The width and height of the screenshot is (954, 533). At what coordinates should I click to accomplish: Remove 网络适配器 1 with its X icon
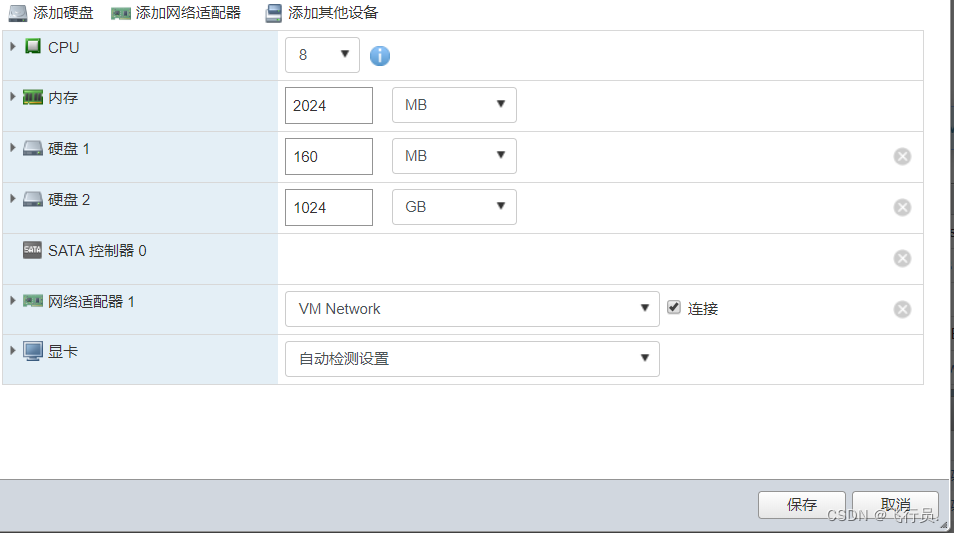(x=902, y=310)
